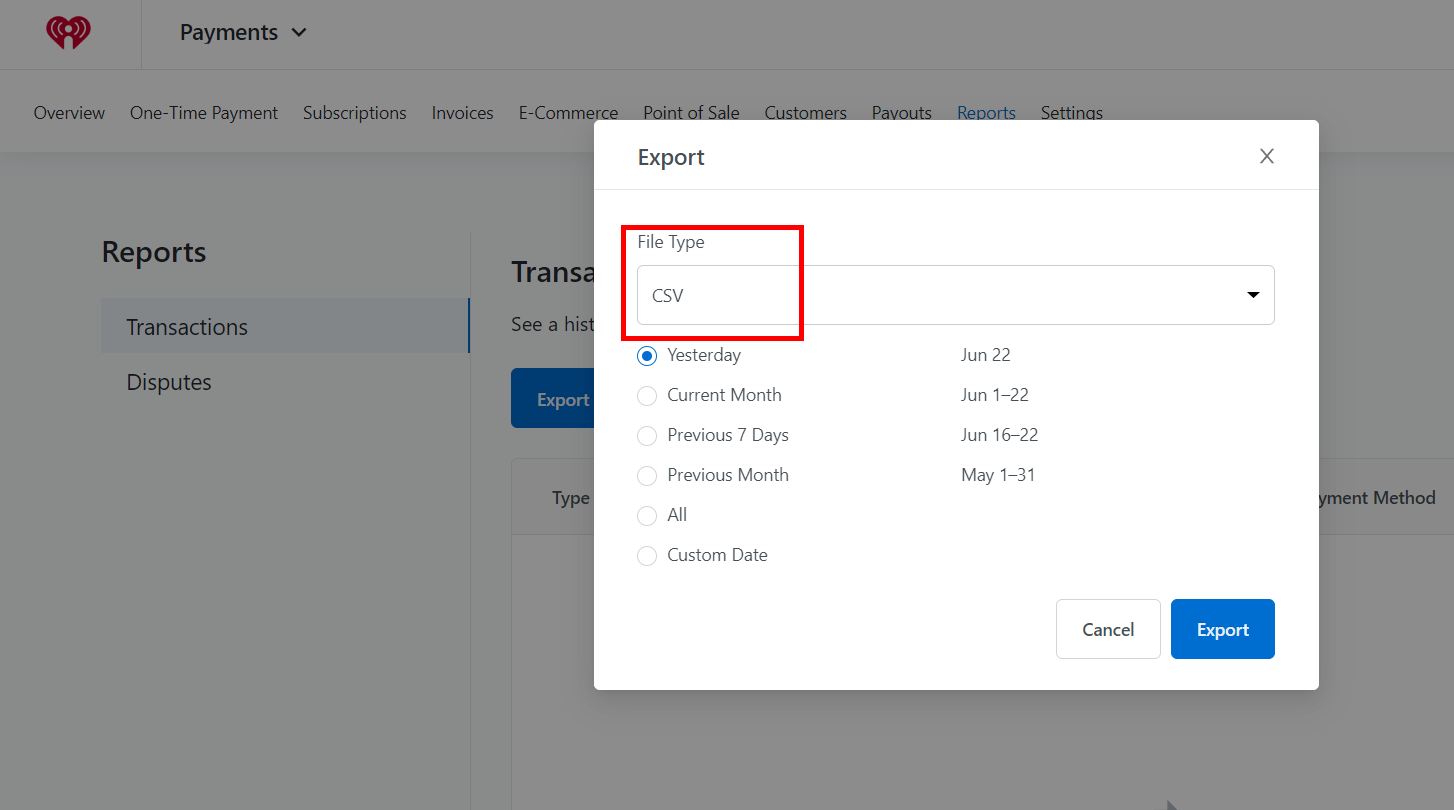The image size is (1454, 810).
Task: Close the Export dialog with the X
Action: [1267, 156]
